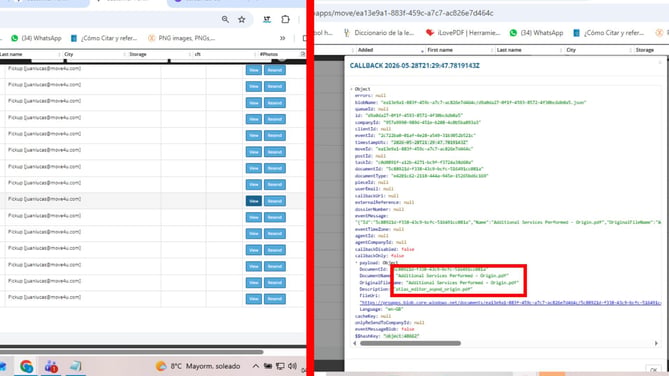Show hidden system tray icons
Screen dimensions: 669x376
(x=255, y=366)
